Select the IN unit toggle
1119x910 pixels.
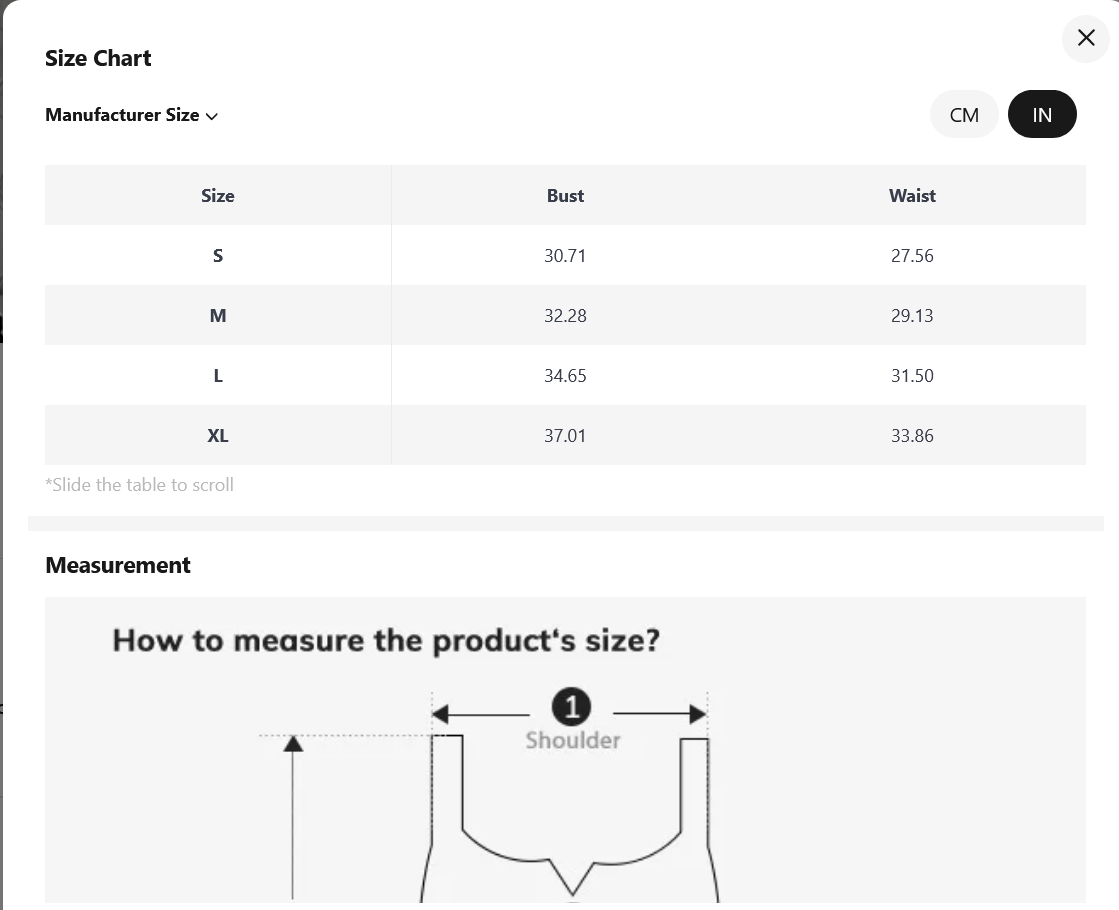[1042, 114]
